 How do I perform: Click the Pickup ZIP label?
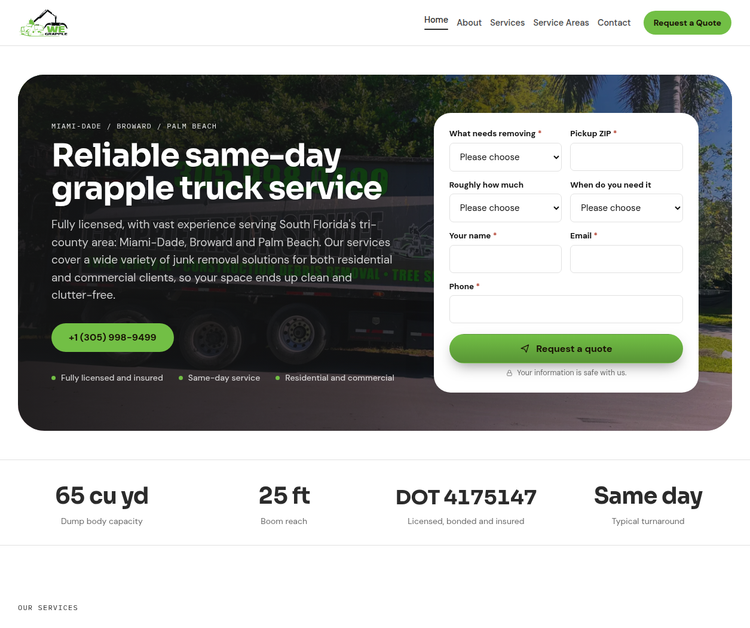pos(591,133)
